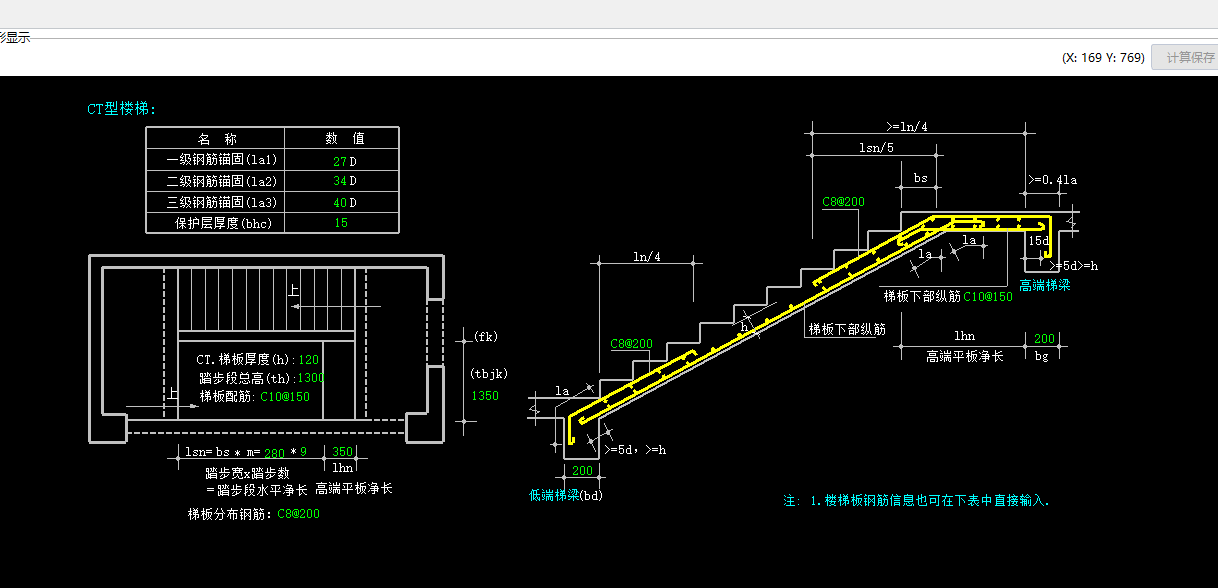Edit the 低端梯梁 width value 200

coord(582,471)
